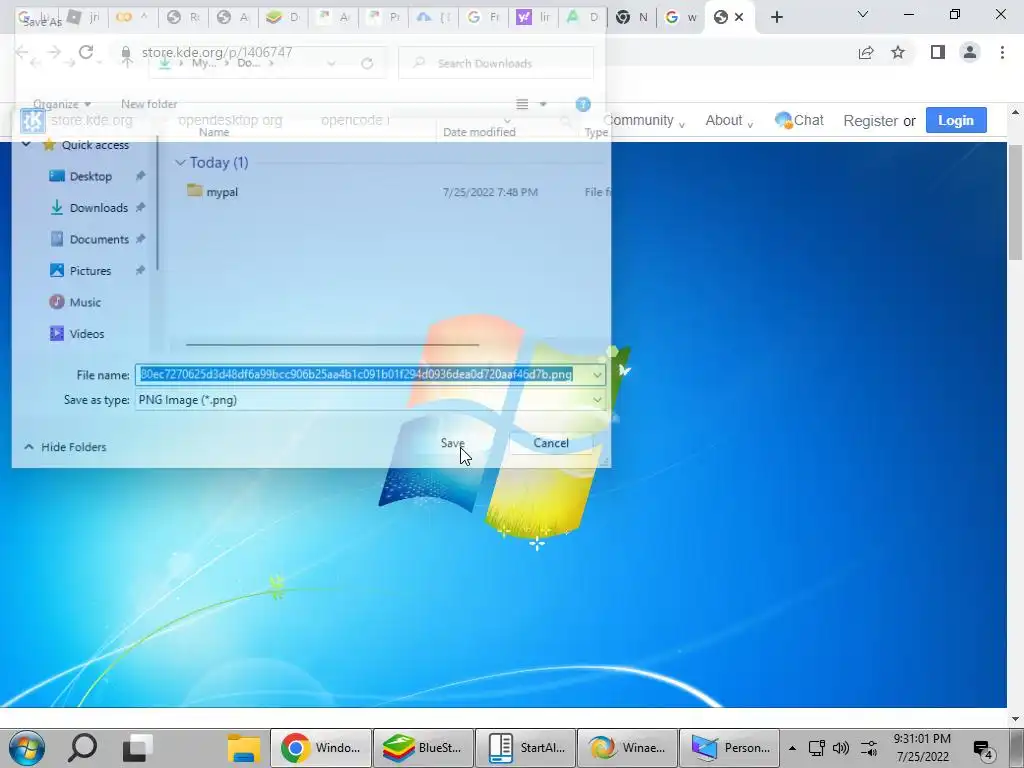Viewport: 1024px width, 768px height.
Task: Cancel the Save As dialog
Action: pos(551,443)
